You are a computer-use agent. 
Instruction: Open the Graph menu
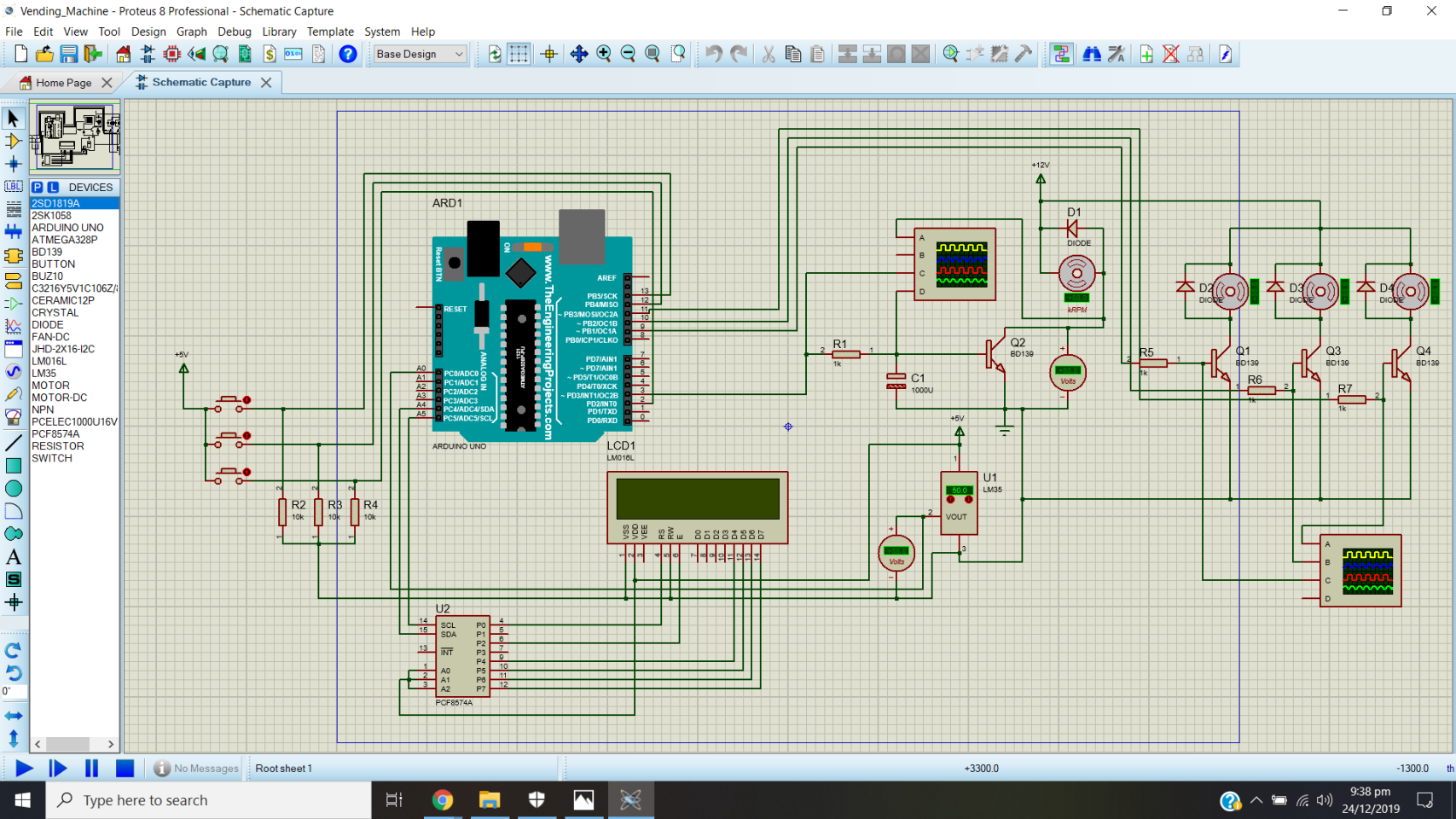tap(192, 32)
